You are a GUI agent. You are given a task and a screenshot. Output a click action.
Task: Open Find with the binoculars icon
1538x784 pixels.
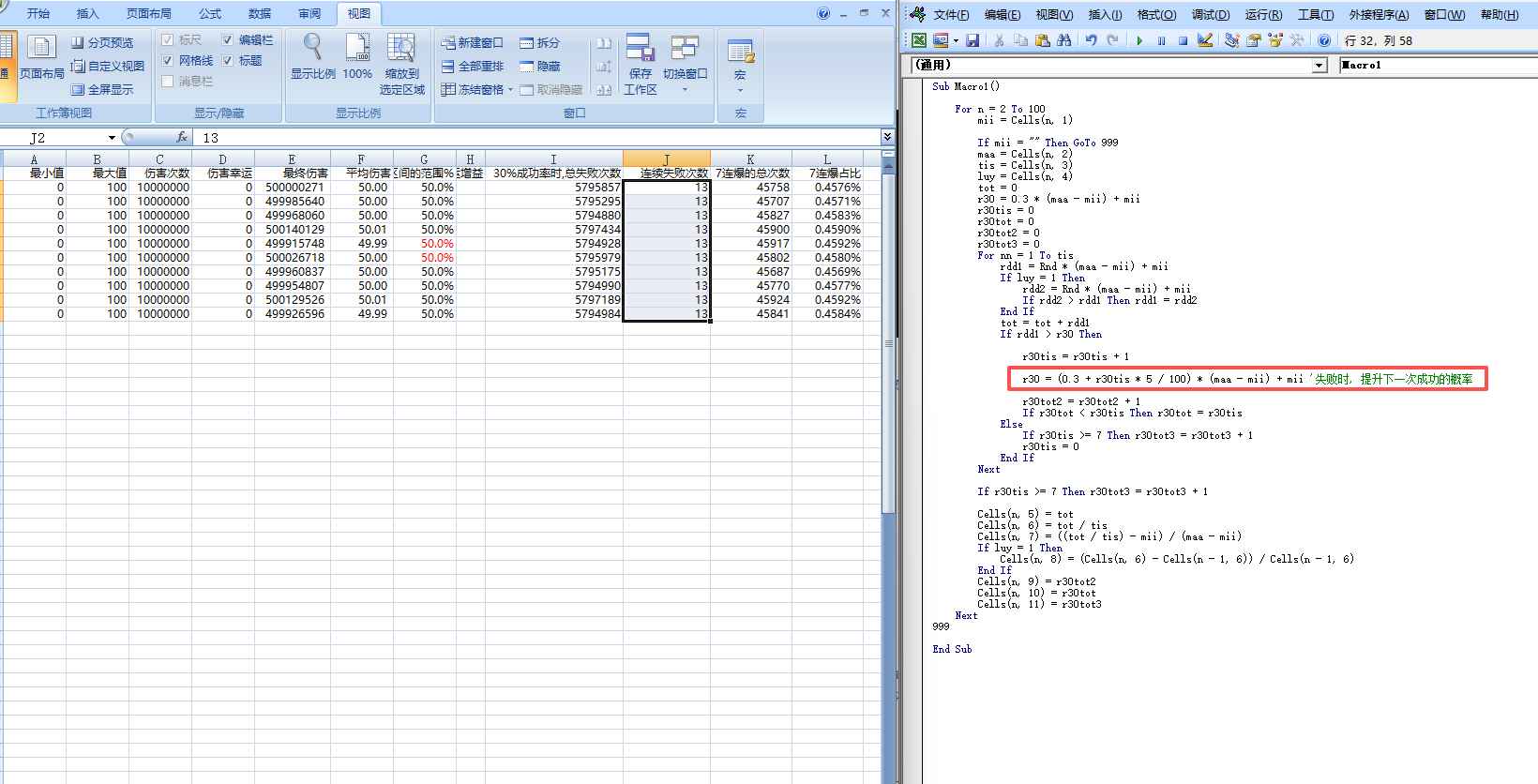tap(1064, 40)
